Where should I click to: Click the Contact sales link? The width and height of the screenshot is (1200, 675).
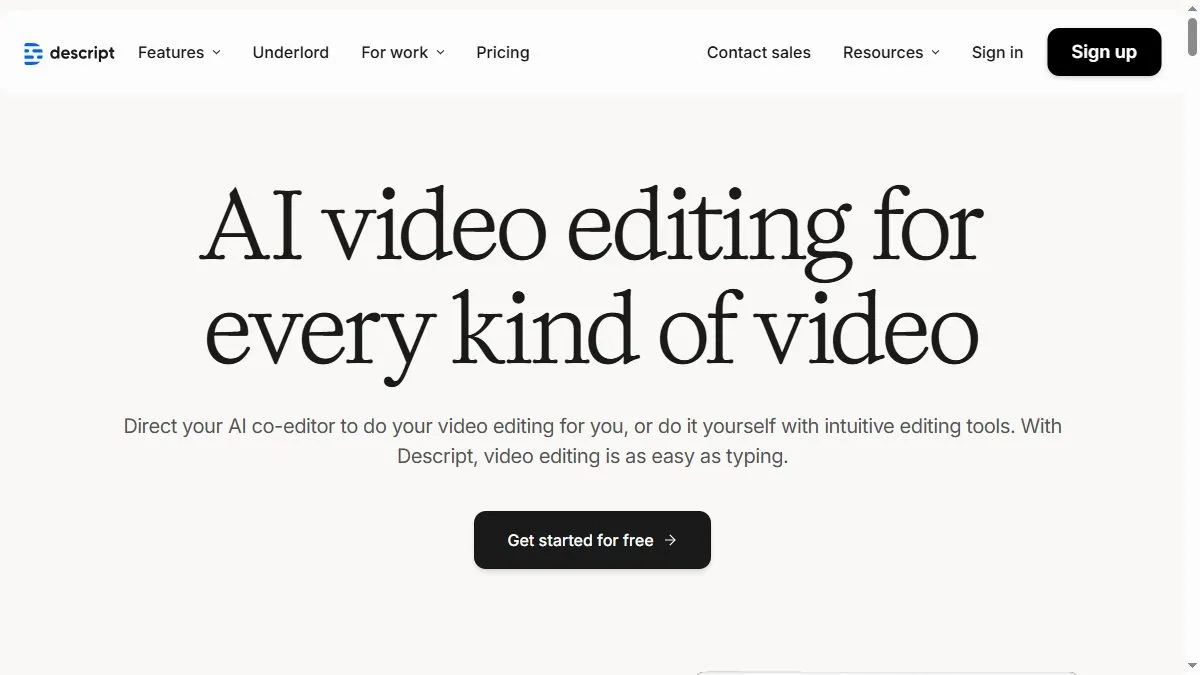pos(759,52)
